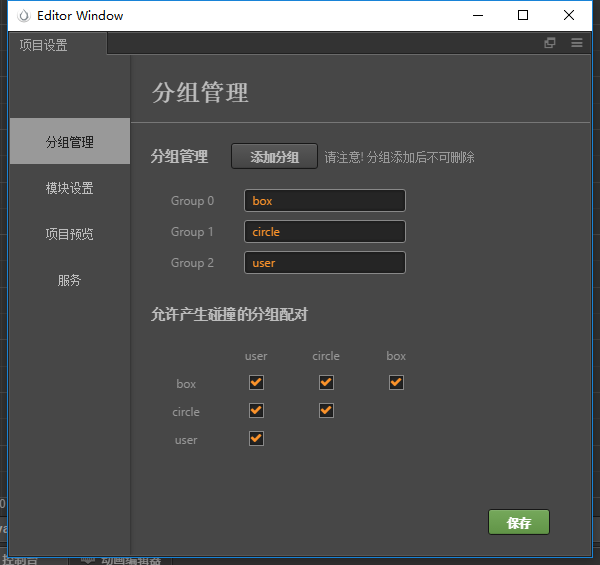Image resolution: width=600 pixels, height=565 pixels.
Task: Maximize the Editor Window
Action: (x=523, y=15)
